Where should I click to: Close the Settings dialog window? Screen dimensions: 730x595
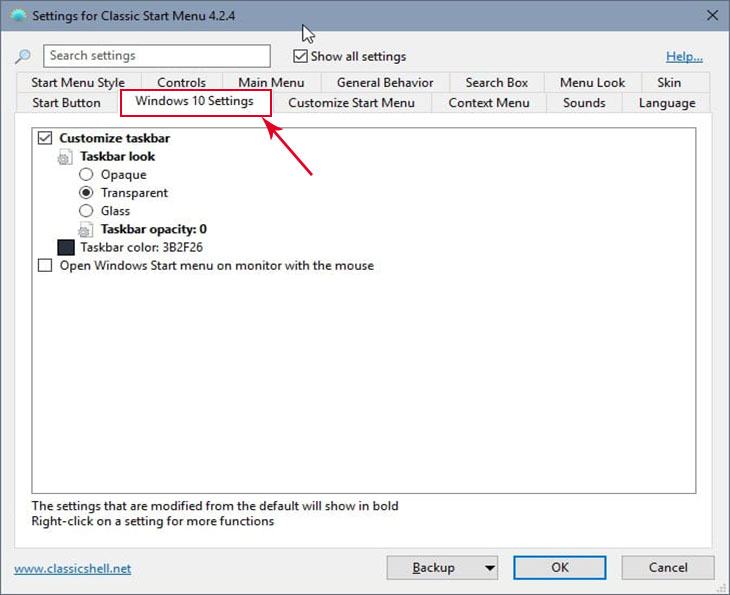(712, 16)
